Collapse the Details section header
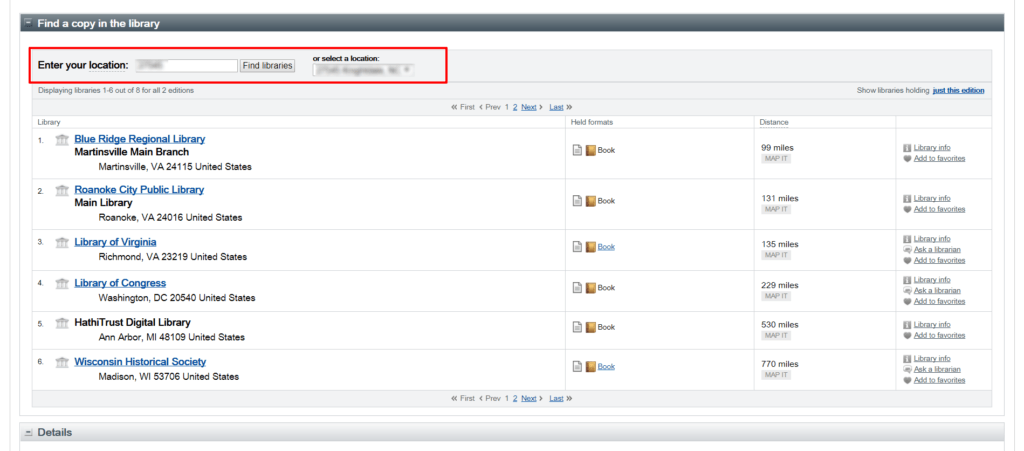 click(28, 433)
